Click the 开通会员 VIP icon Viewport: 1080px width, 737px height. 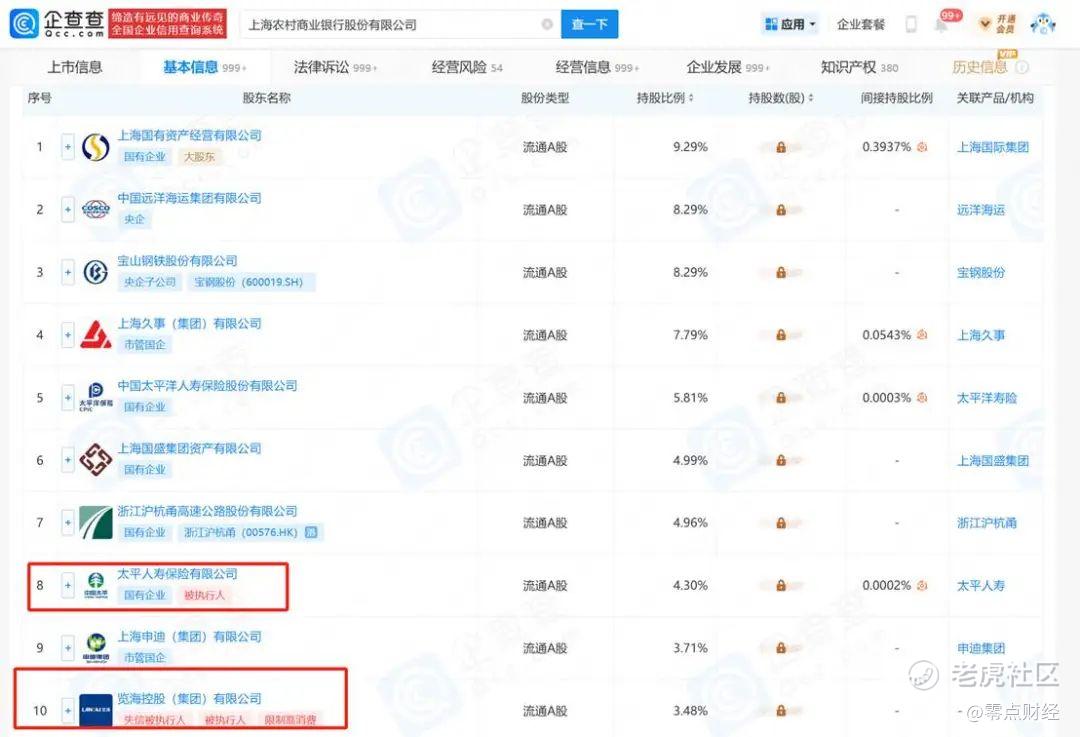point(997,25)
